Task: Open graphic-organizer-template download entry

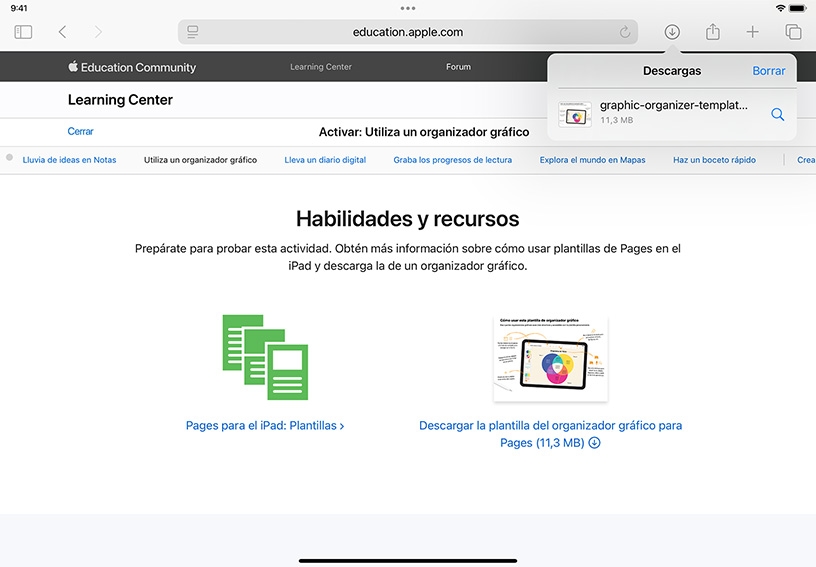Action: tap(672, 113)
